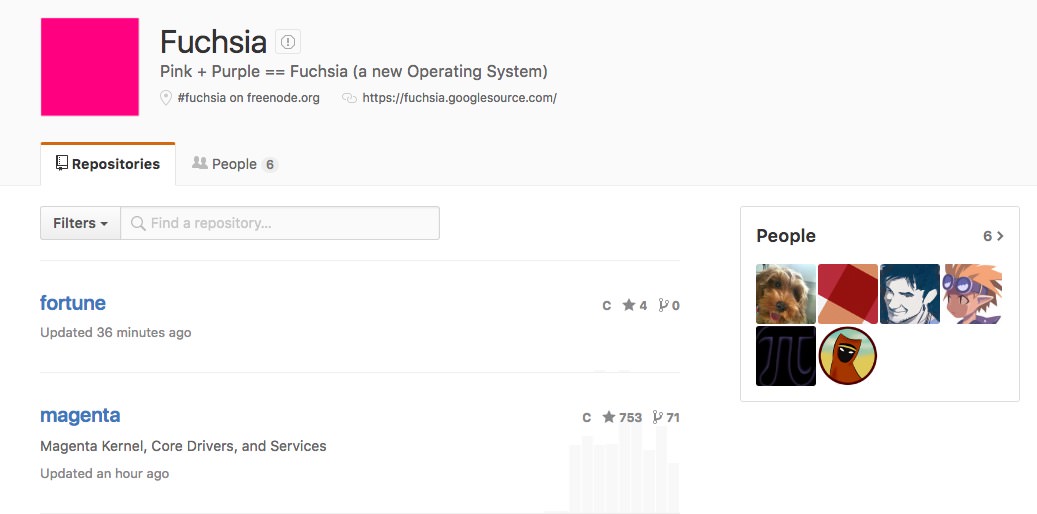
Task: View forks of magenta repository (71 forks)
Action: coord(666,417)
